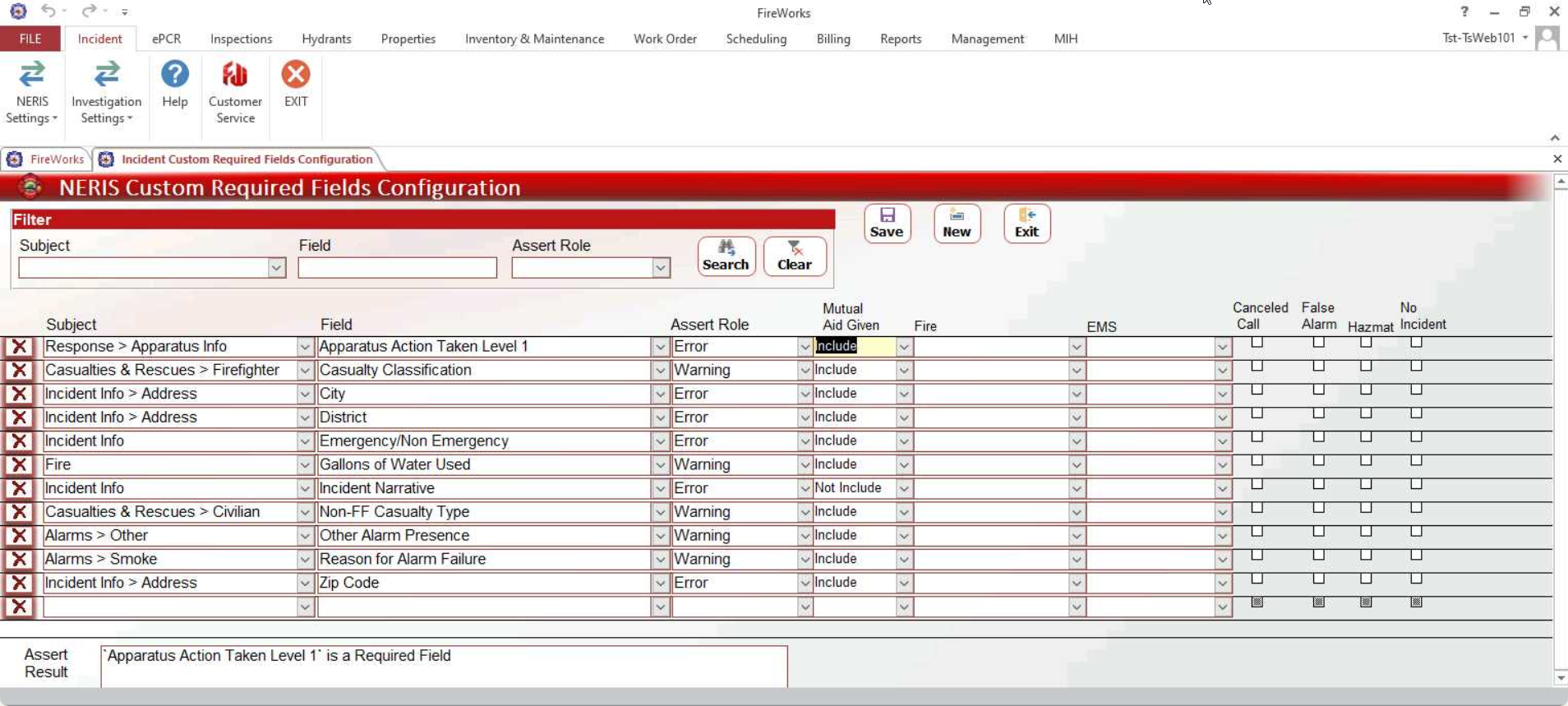Create a new required field entry

pyautogui.click(x=957, y=224)
